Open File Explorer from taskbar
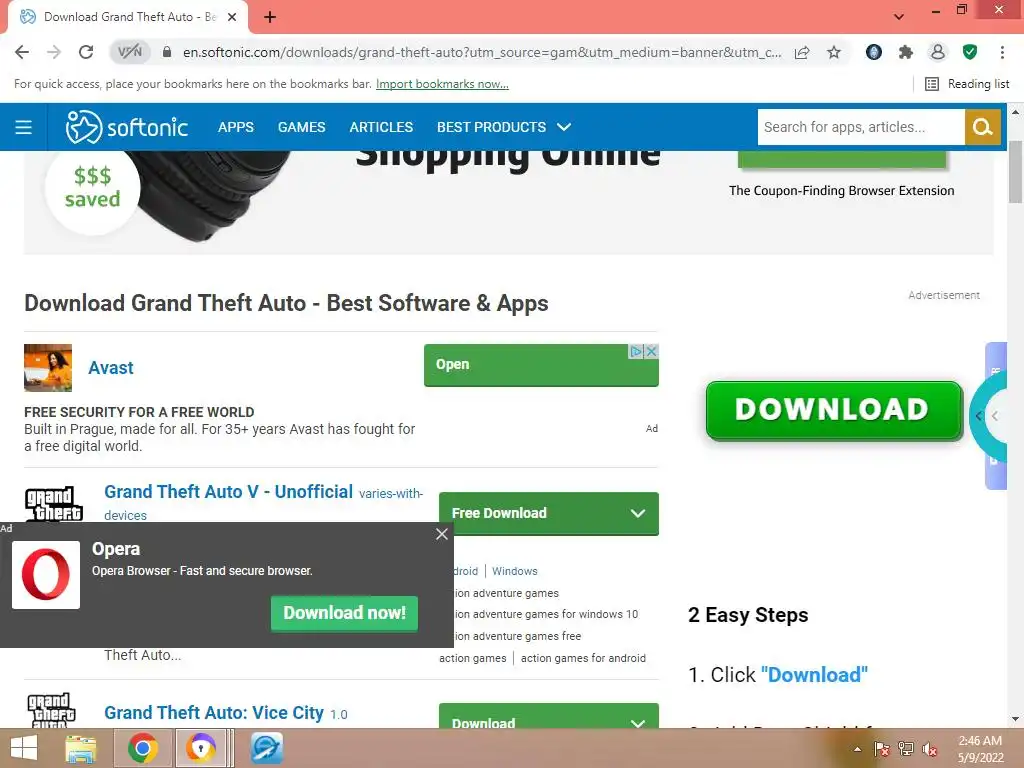 click(x=81, y=748)
